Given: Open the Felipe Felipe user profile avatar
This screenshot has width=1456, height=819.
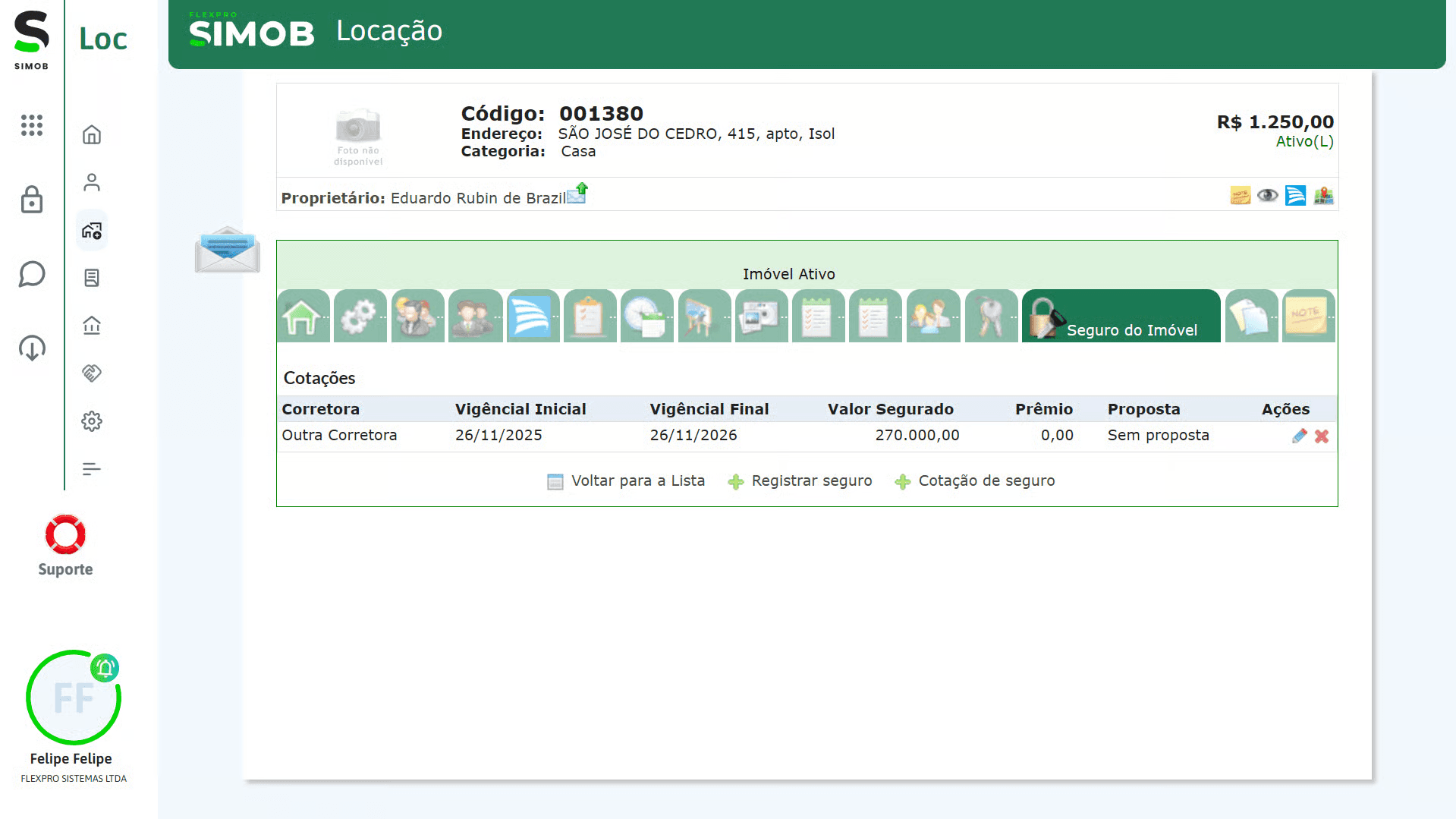Looking at the screenshot, I should pyautogui.click(x=74, y=698).
